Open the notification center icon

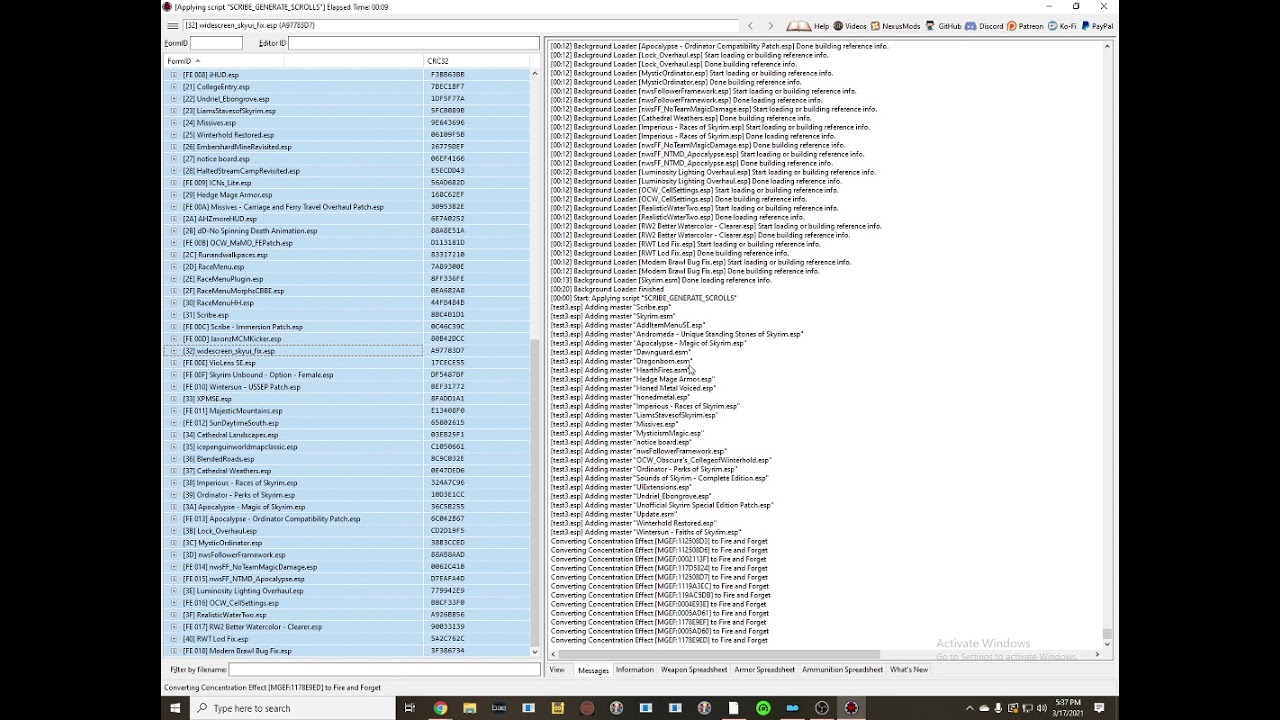[x=1099, y=708]
